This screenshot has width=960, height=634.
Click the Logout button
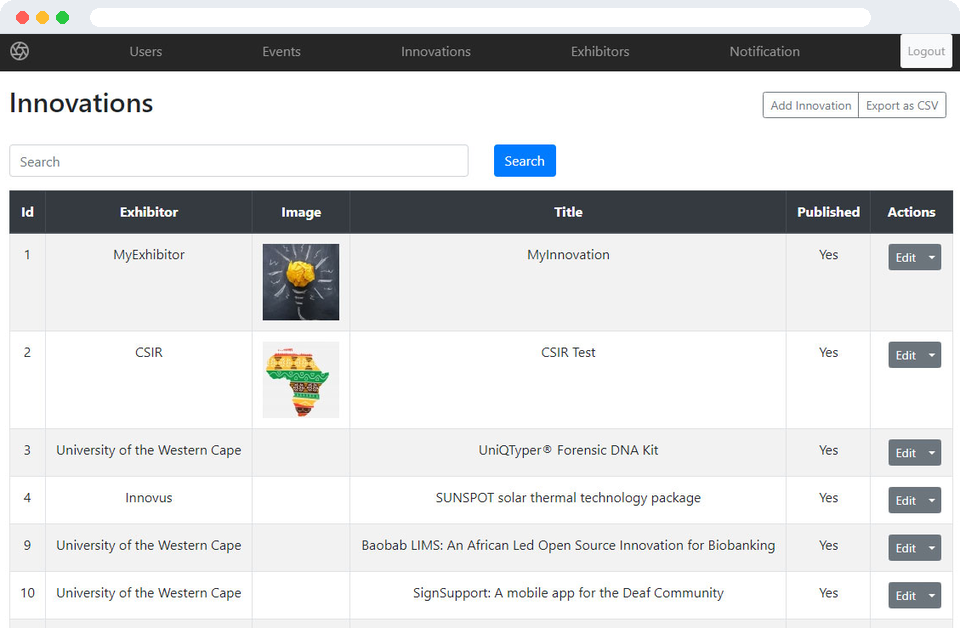point(926,51)
